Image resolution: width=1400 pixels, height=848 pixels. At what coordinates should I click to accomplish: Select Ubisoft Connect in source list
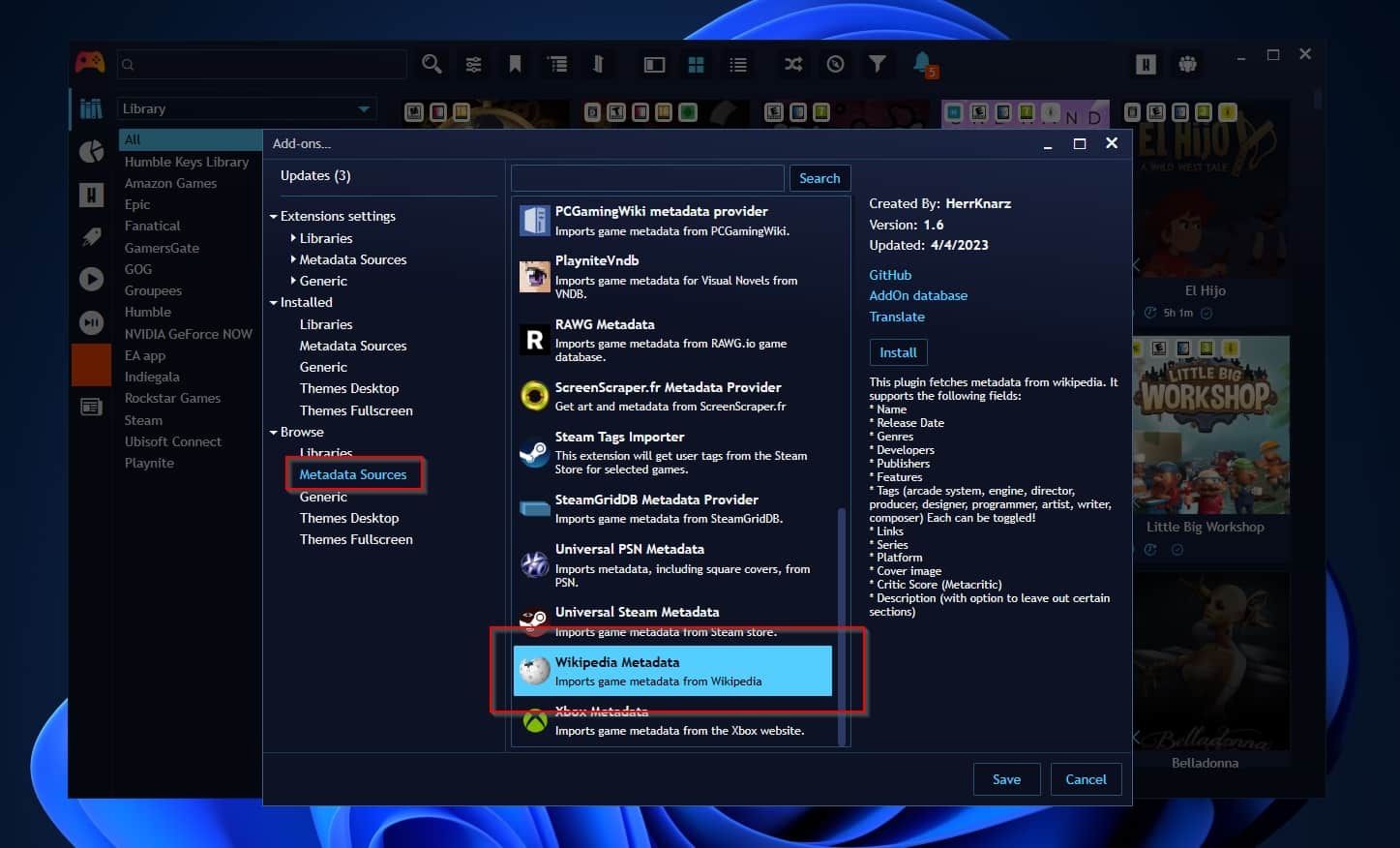[x=173, y=441]
